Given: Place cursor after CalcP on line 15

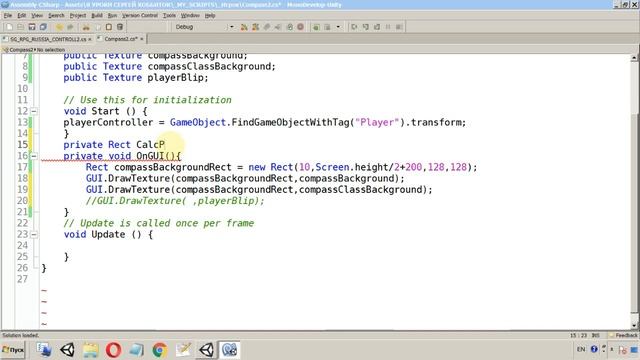Looking at the screenshot, I should (165, 145).
